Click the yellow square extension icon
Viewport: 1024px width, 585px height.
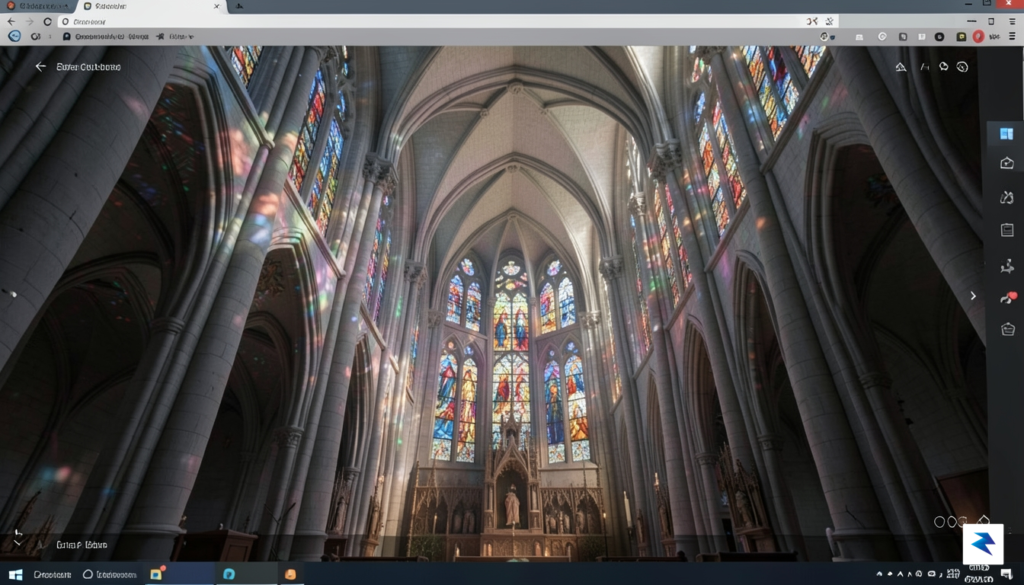(961, 37)
